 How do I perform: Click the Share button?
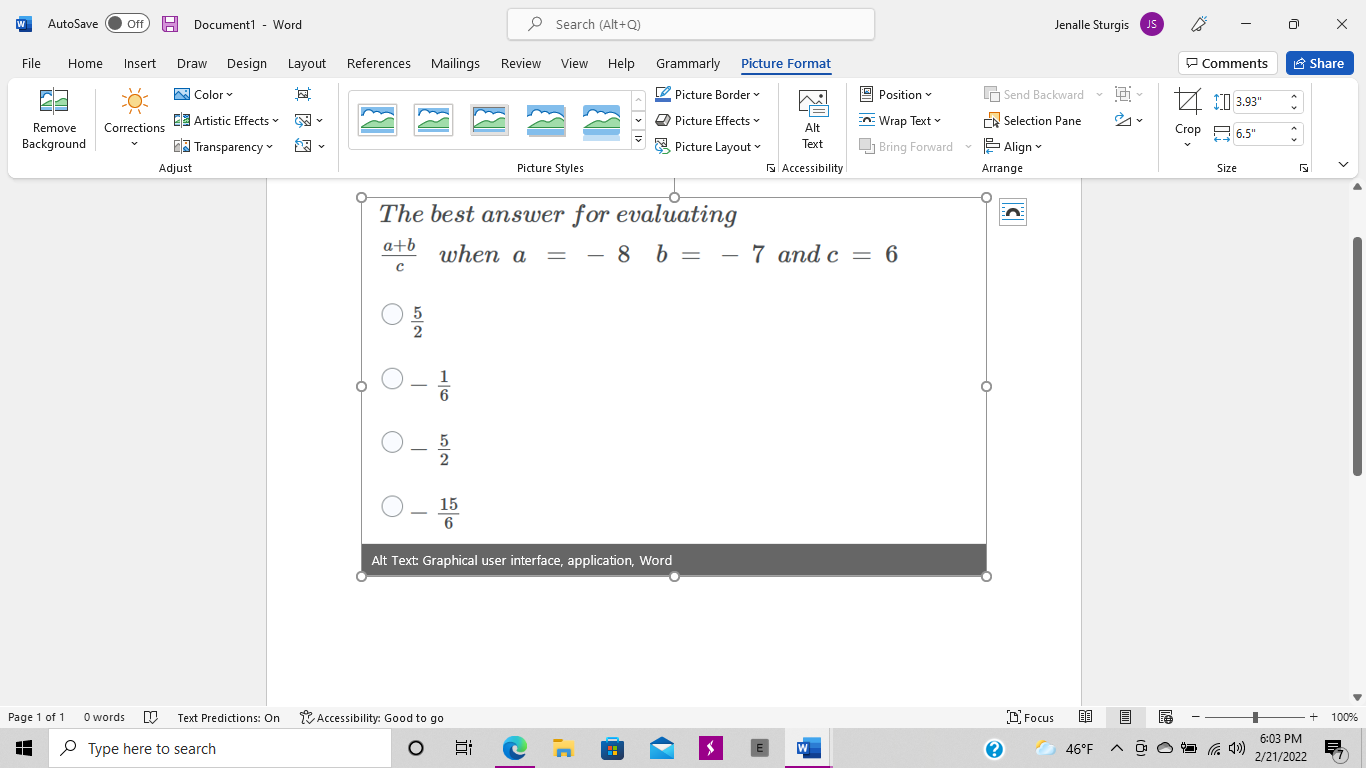(1319, 62)
